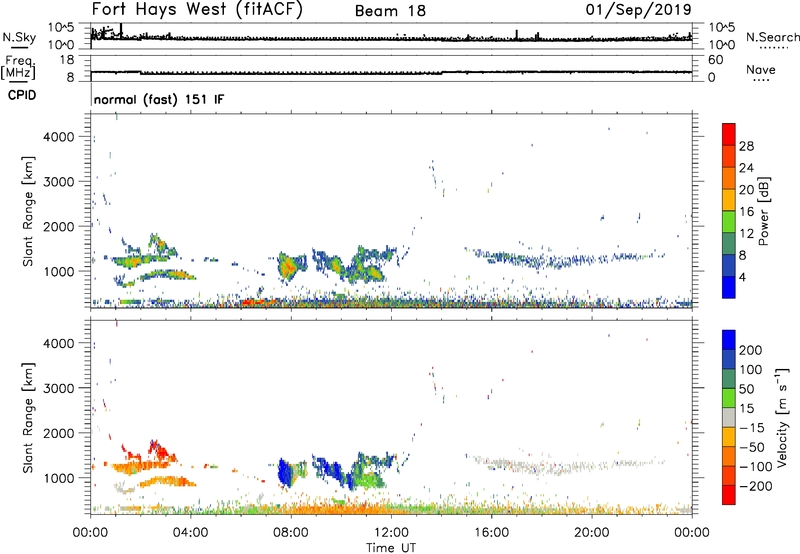Click the "-100" velocity colorbar label

[756, 467]
